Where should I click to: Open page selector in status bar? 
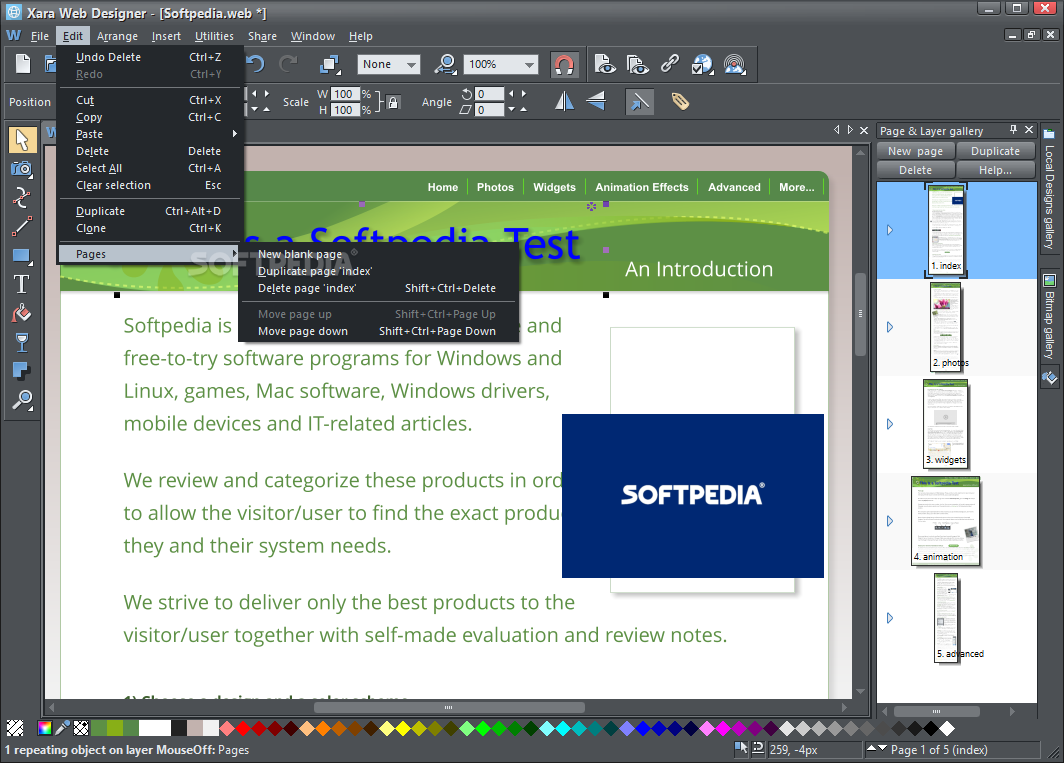tap(953, 749)
